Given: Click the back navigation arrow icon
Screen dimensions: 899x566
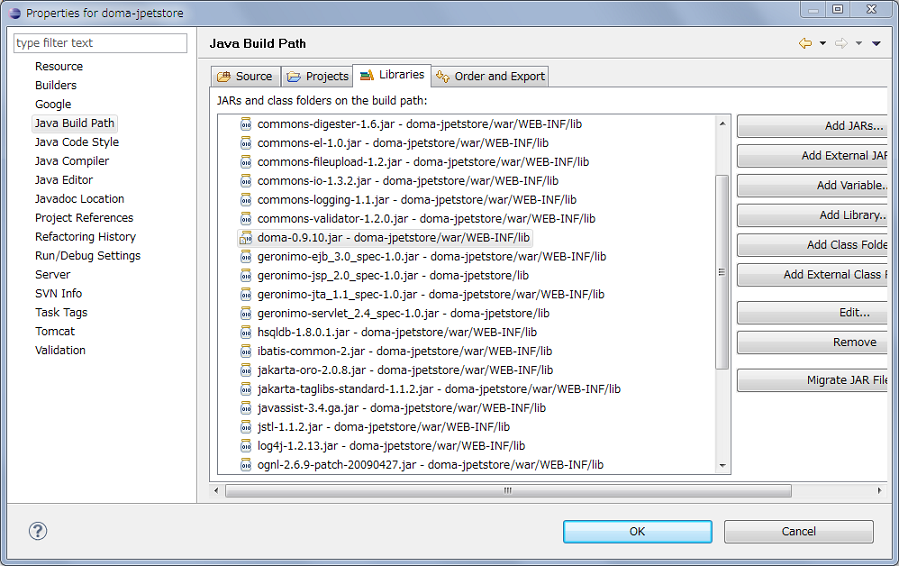Looking at the screenshot, I should [805, 43].
